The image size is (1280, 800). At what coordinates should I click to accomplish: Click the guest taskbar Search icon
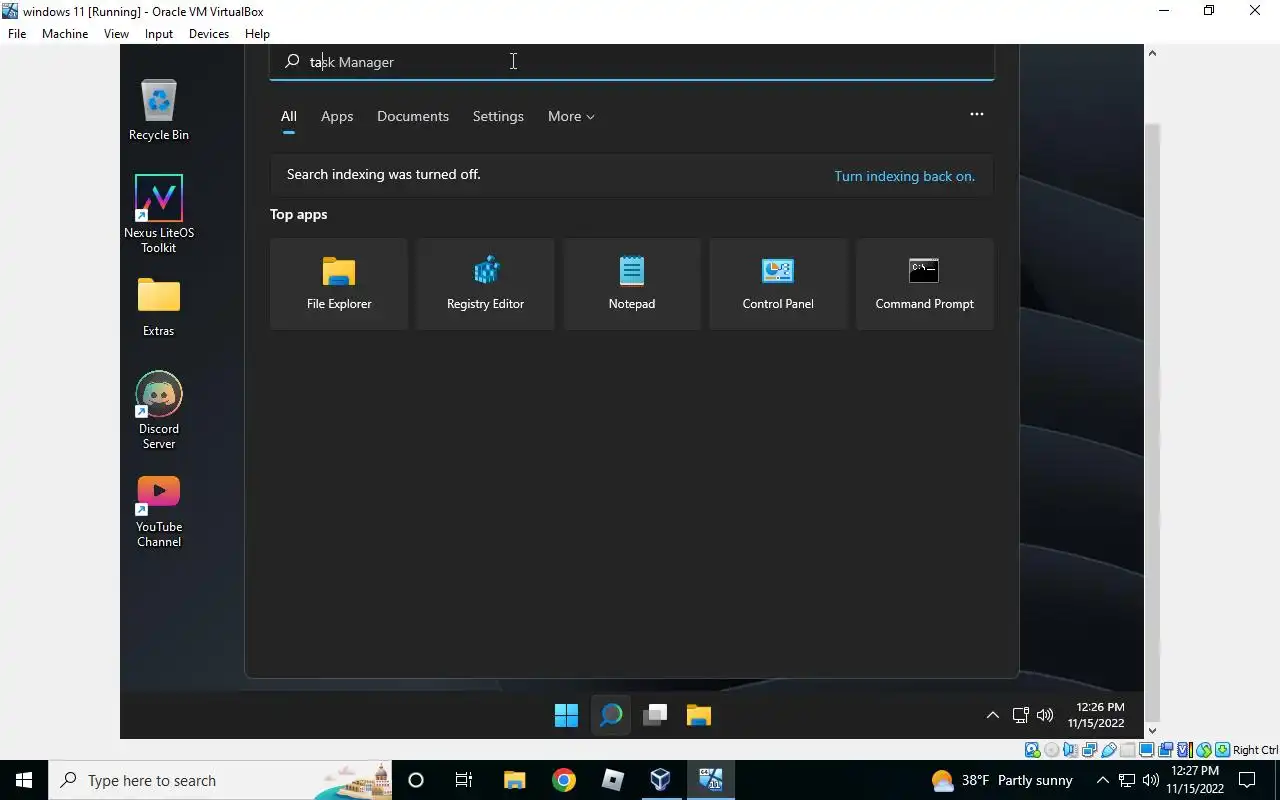(610, 715)
